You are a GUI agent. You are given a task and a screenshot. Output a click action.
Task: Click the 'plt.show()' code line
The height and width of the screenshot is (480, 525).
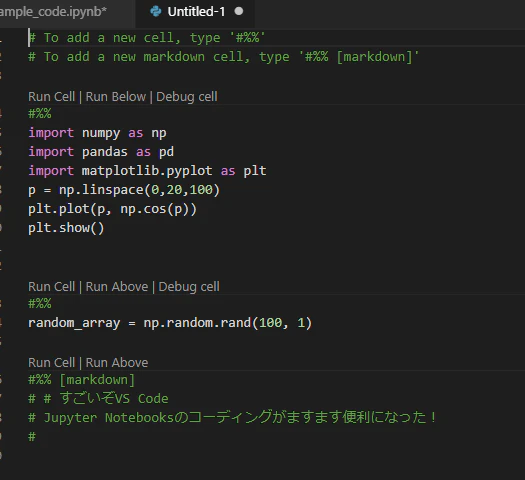[66, 228]
